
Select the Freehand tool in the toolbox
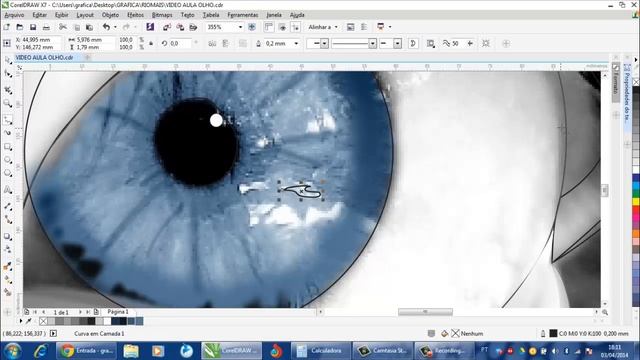click(x=8, y=120)
